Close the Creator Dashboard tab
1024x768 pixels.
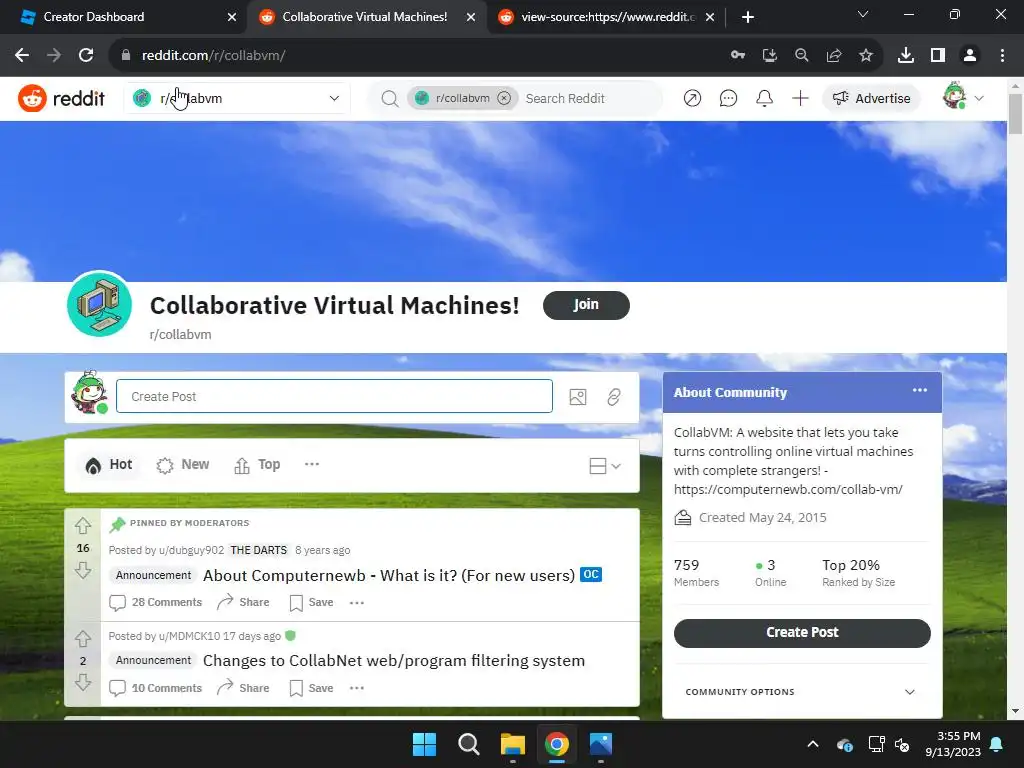(232, 17)
